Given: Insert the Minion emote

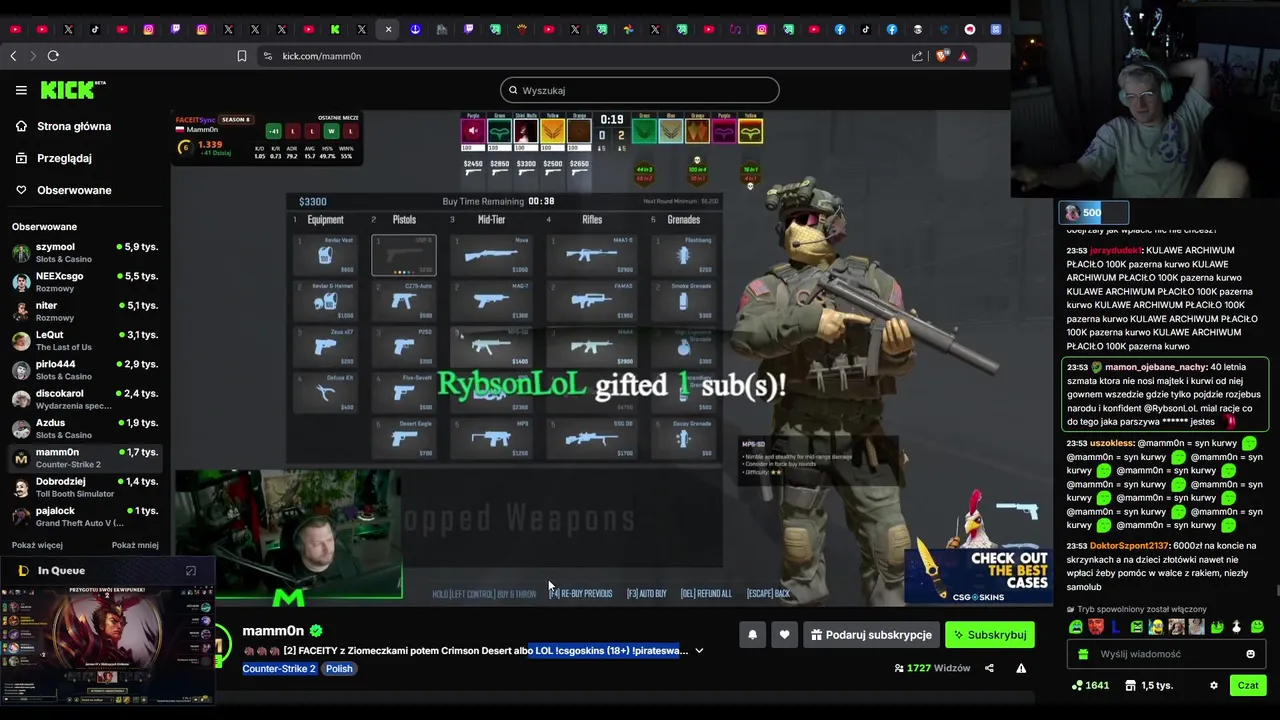Looking at the screenshot, I should (x=1156, y=627).
